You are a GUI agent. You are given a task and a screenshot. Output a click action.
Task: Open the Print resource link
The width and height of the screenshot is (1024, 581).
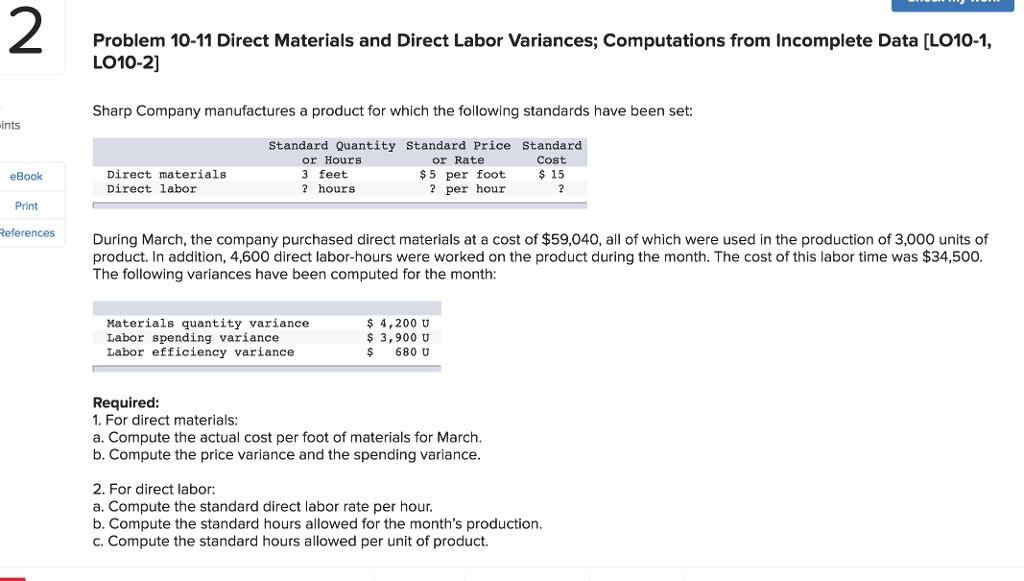(x=26, y=206)
